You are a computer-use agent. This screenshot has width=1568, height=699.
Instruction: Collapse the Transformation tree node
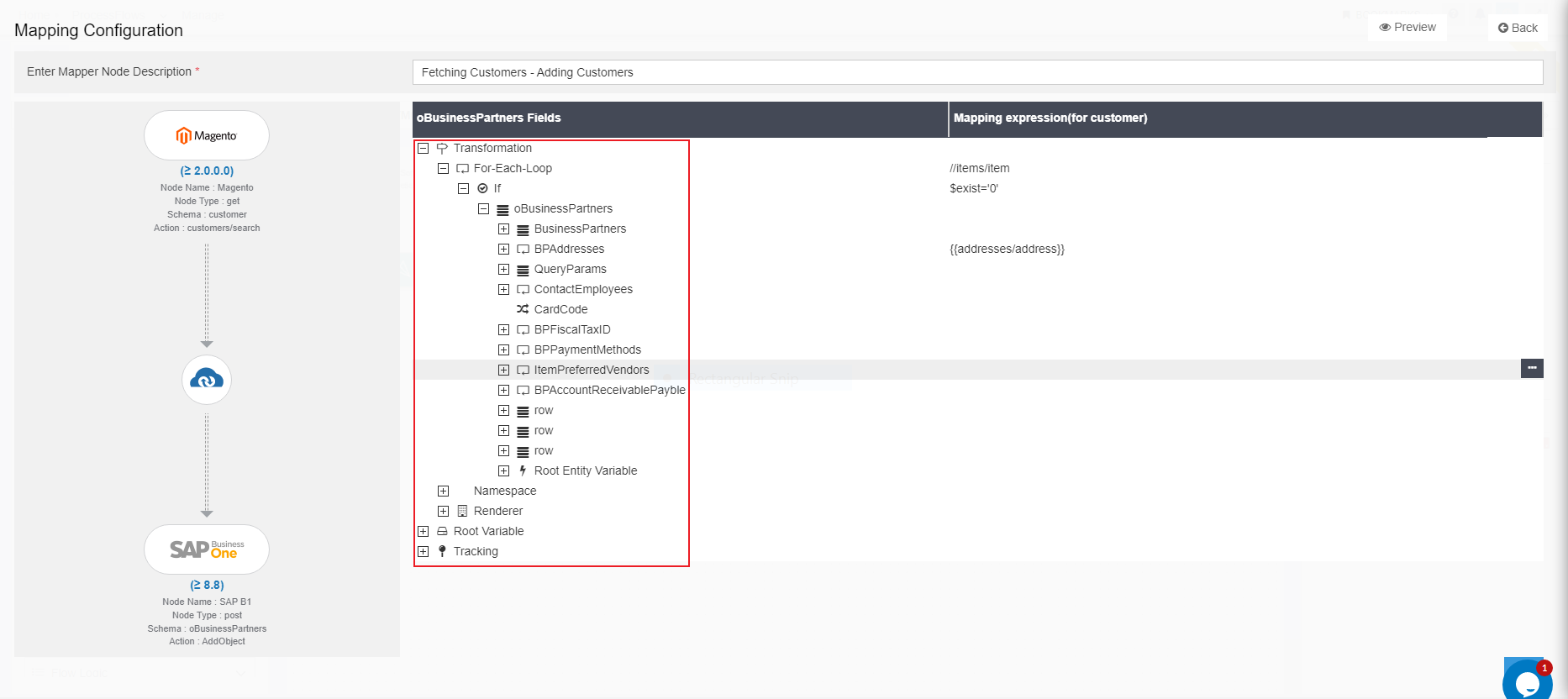[424, 148]
